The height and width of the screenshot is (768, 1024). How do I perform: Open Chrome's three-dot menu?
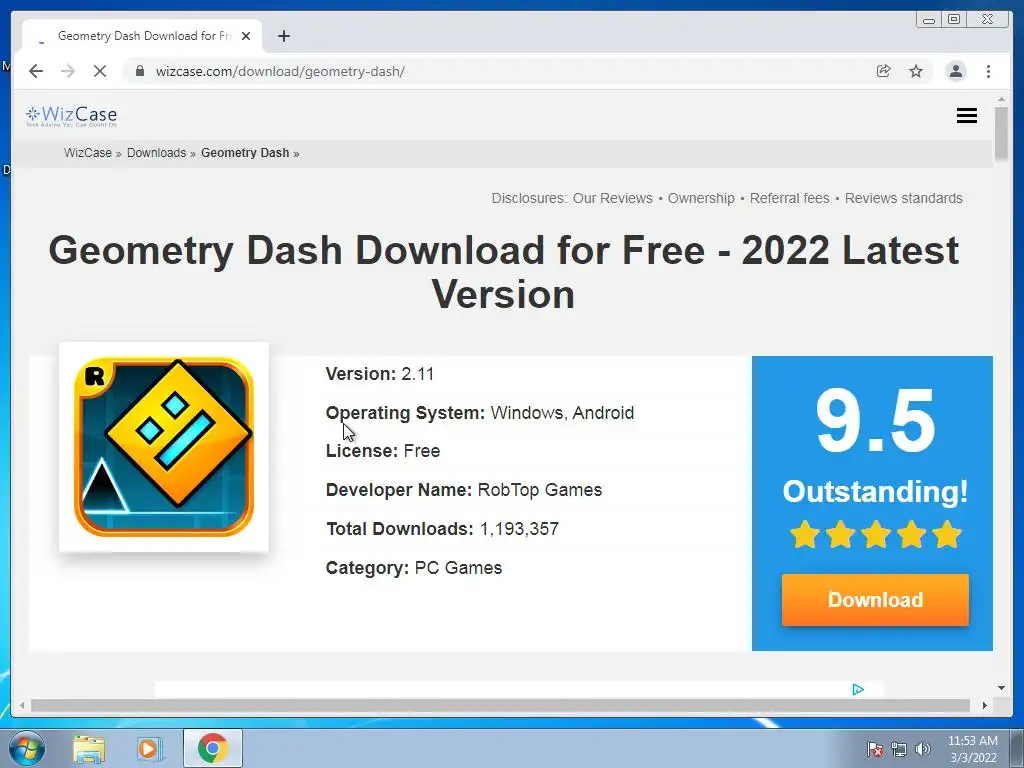pyautogui.click(x=988, y=71)
